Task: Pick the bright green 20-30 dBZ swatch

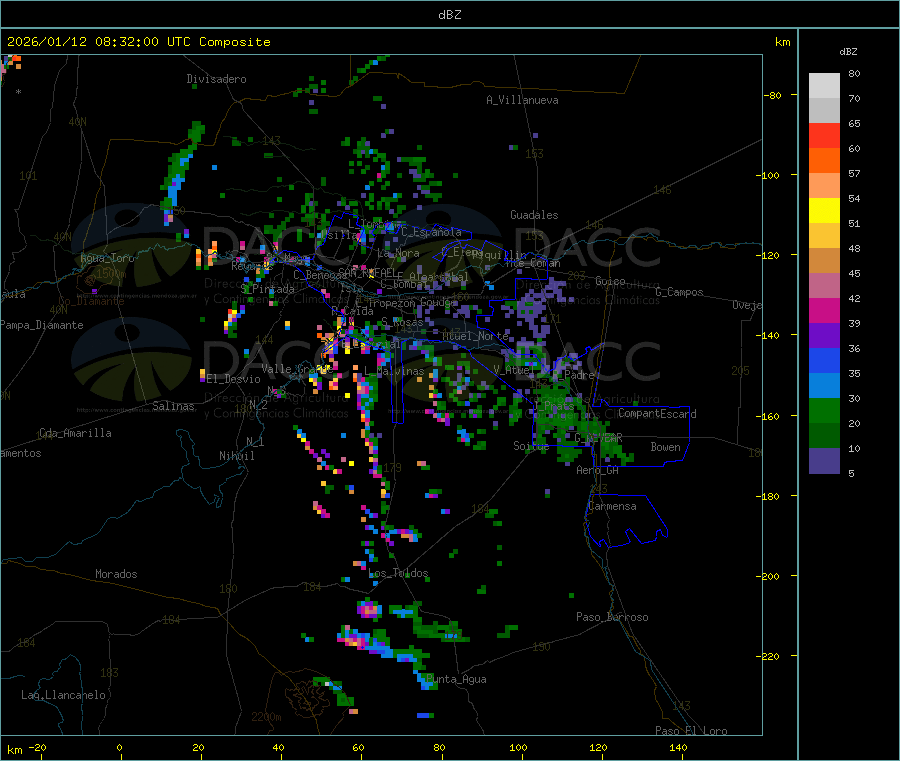Action: (x=824, y=410)
